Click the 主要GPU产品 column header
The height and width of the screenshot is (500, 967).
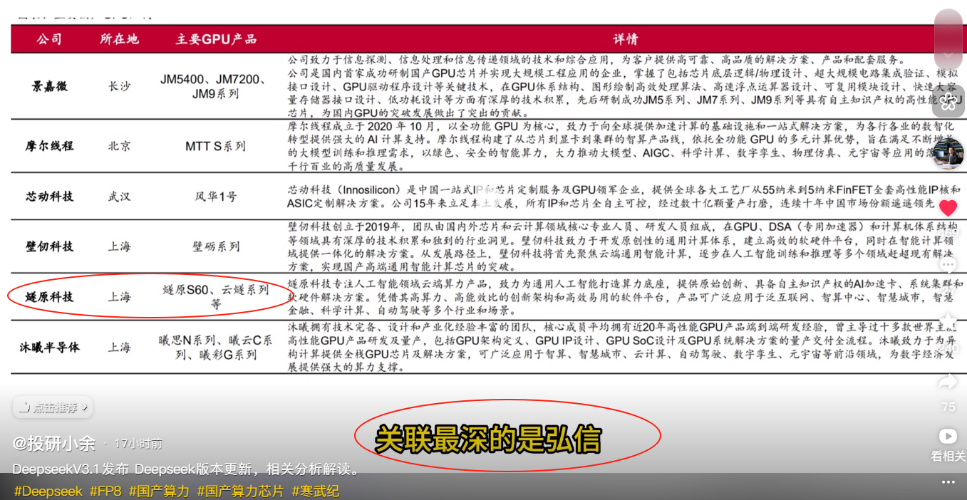coord(216,39)
